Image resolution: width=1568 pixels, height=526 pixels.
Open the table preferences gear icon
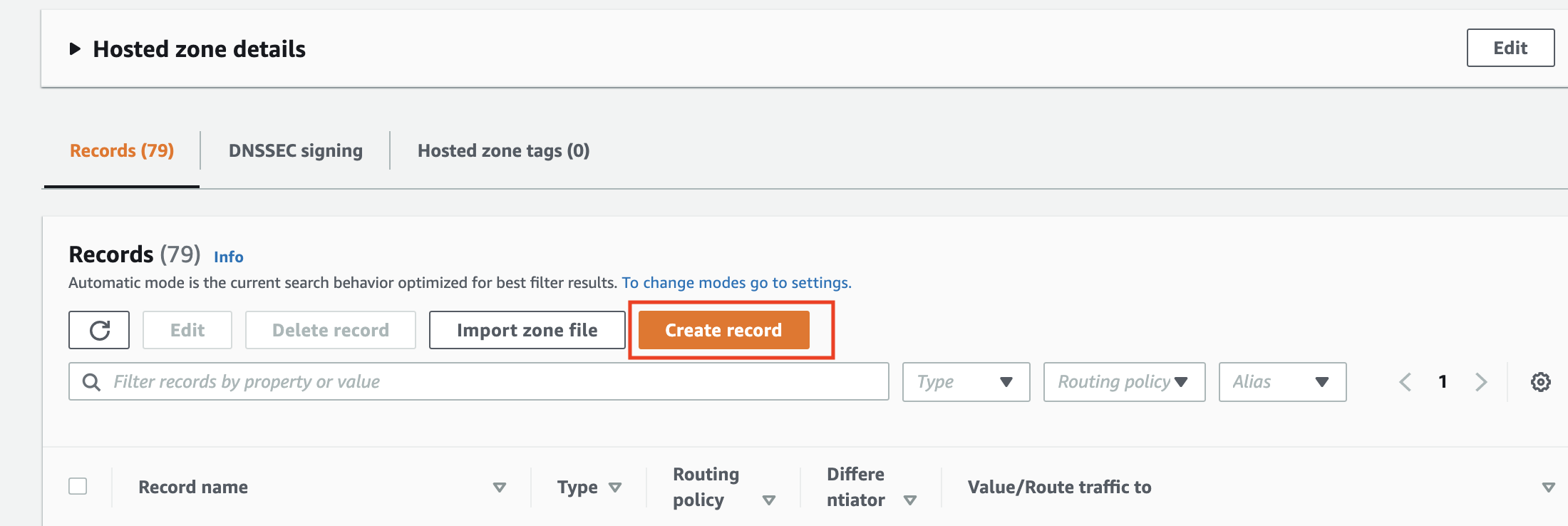coord(1540,382)
